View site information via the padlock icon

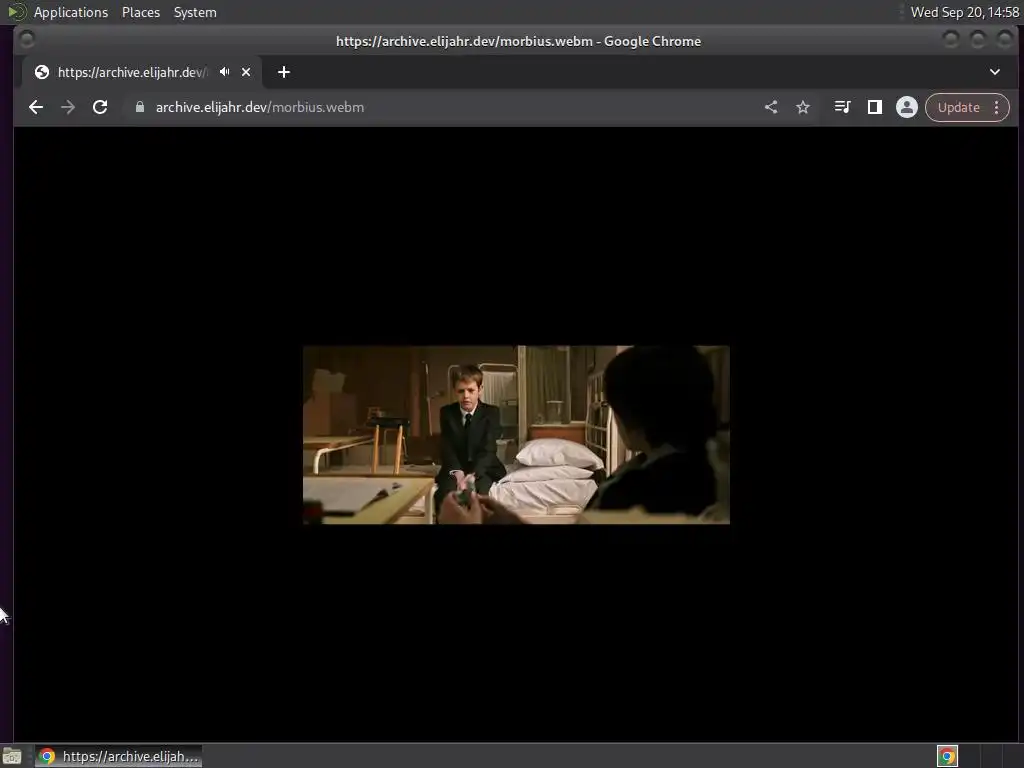point(140,107)
